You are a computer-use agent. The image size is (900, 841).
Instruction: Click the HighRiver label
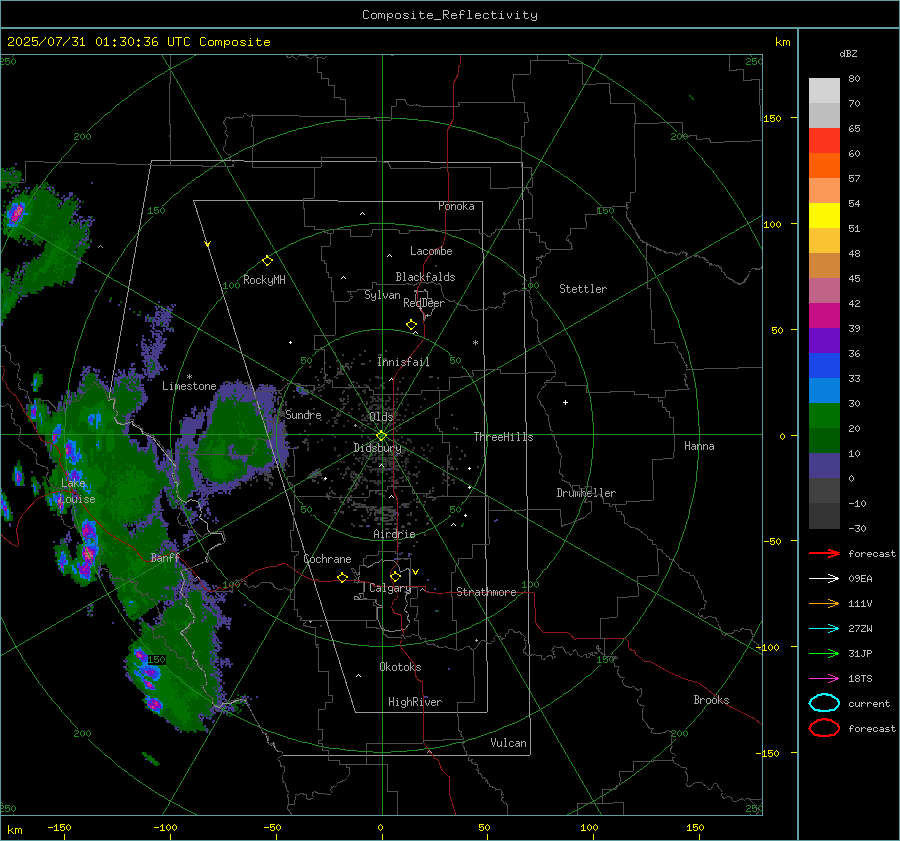click(415, 702)
